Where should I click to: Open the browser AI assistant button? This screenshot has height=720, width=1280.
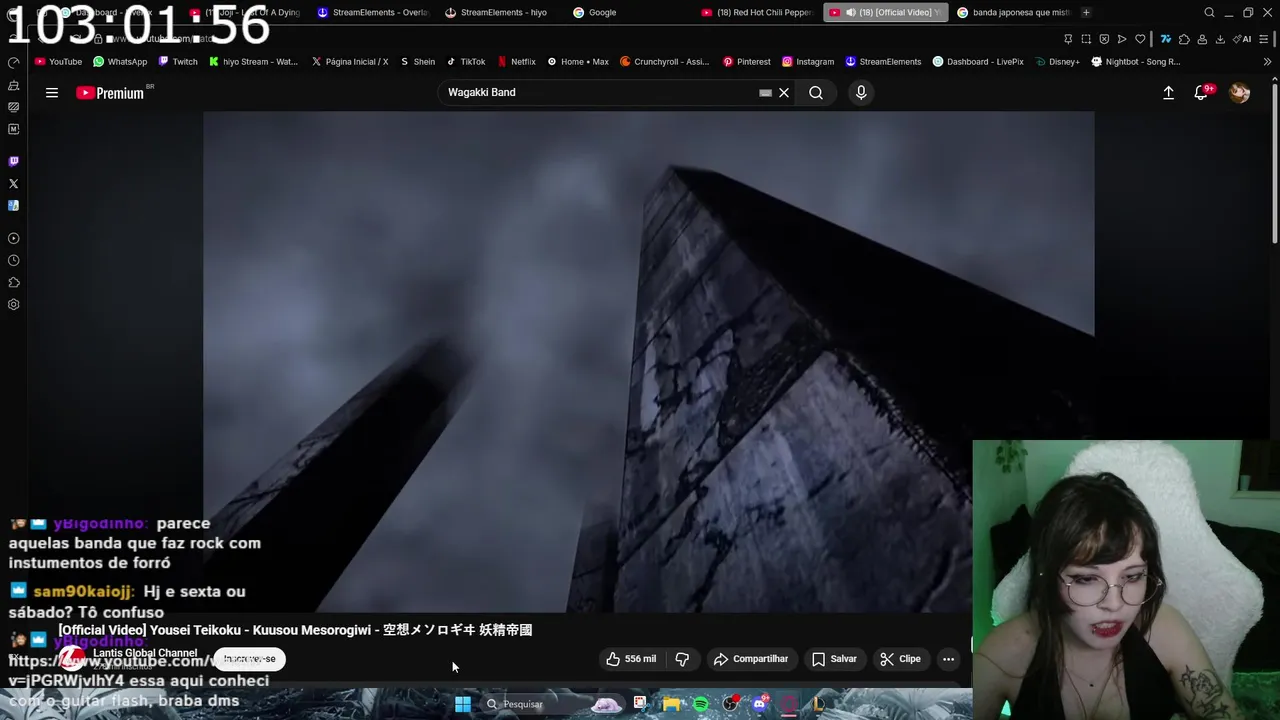[x=1243, y=39]
